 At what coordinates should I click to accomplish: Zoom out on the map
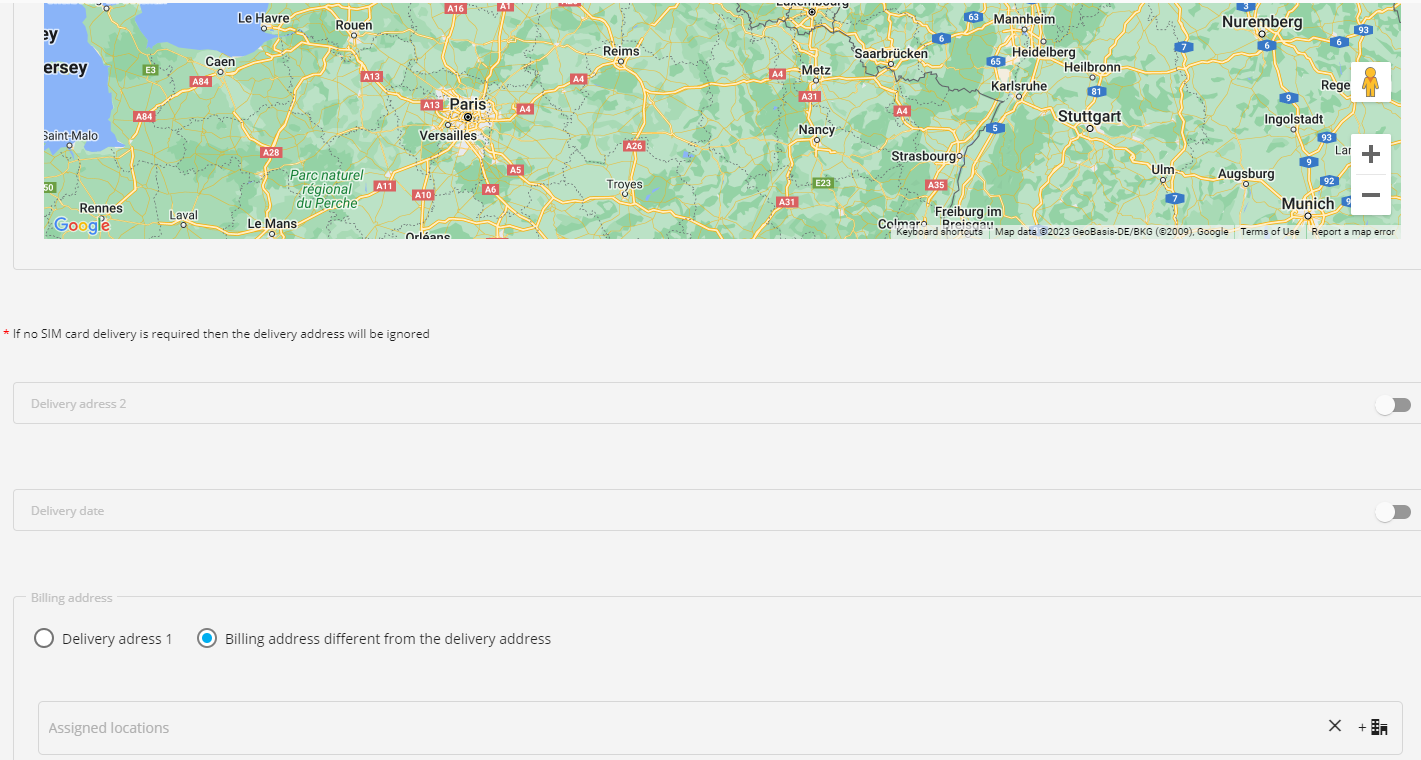point(1370,195)
